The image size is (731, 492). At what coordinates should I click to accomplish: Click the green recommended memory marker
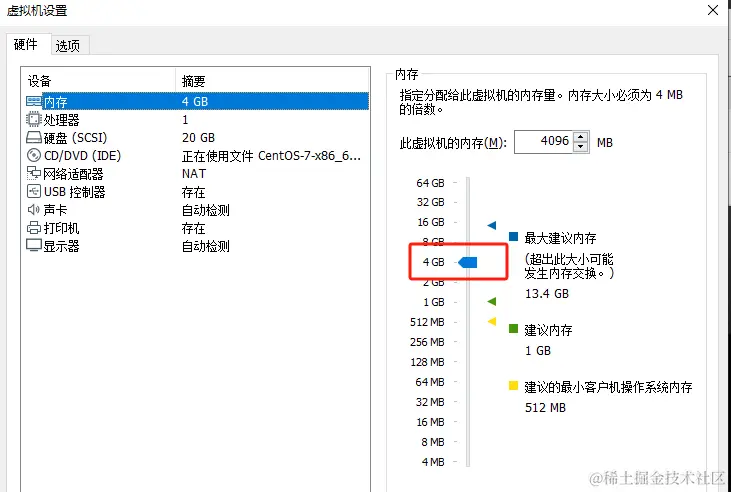point(491,302)
